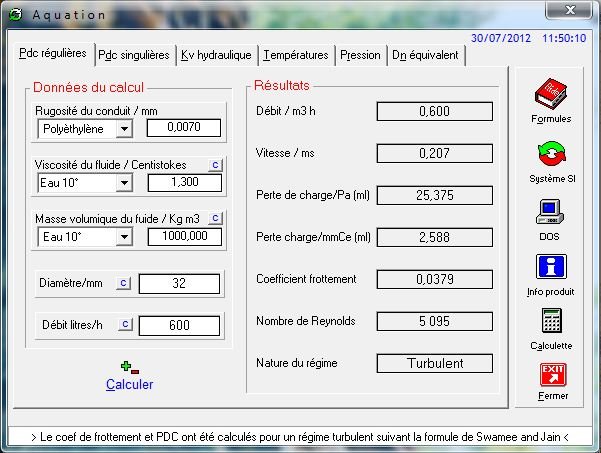Expand the Polyéthylène roughness dropdown

pyautogui.click(x=124, y=128)
